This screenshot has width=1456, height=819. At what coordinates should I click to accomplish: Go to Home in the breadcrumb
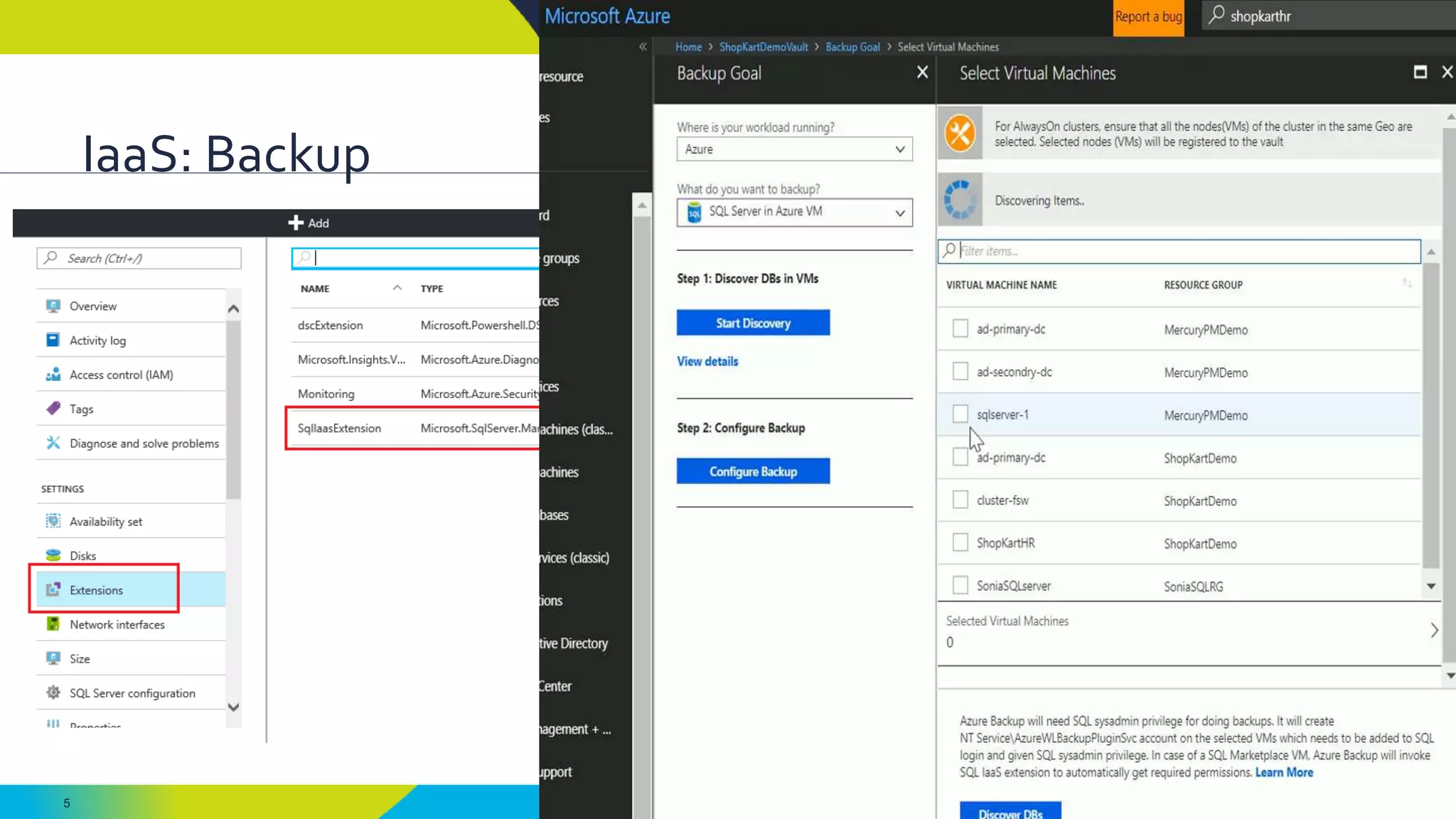coord(688,47)
